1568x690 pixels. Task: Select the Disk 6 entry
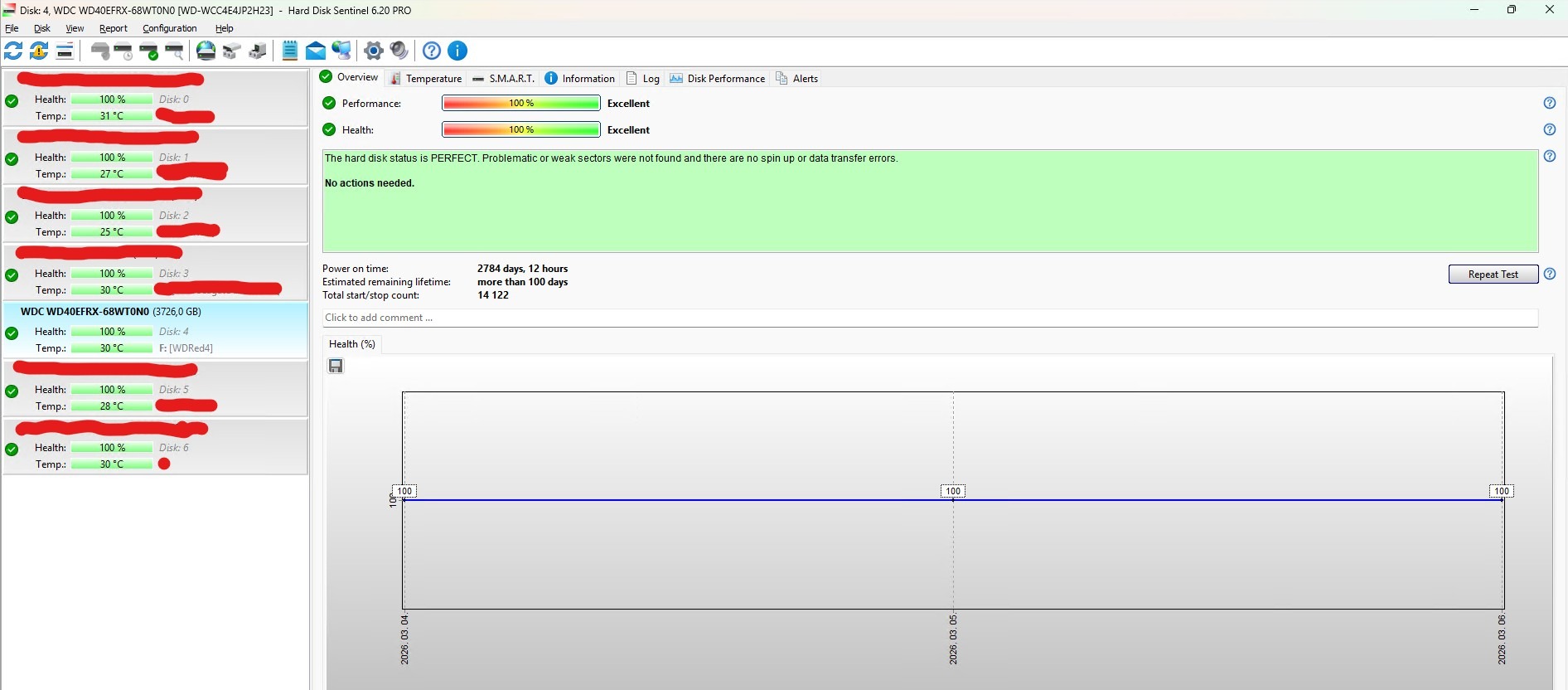click(x=155, y=446)
